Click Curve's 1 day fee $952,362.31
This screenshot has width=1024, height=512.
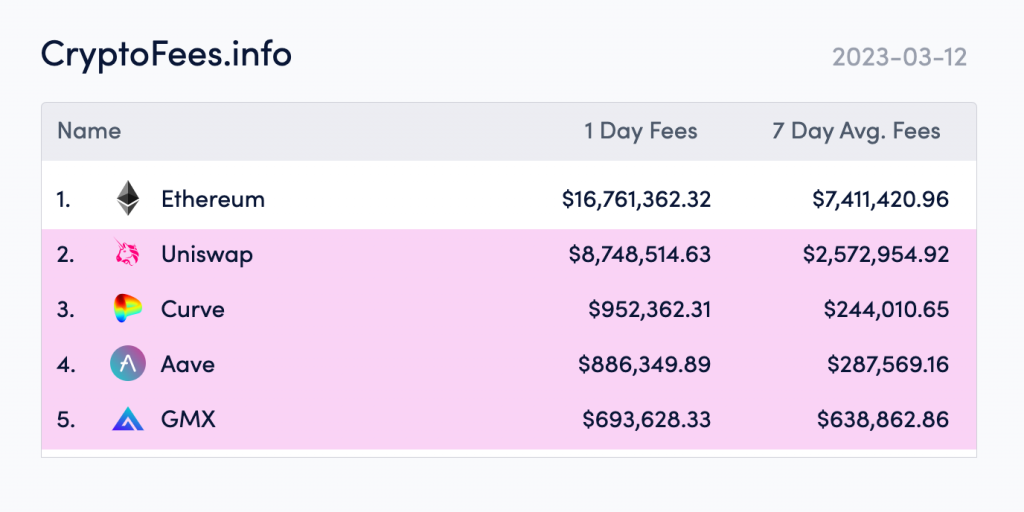click(x=649, y=309)
